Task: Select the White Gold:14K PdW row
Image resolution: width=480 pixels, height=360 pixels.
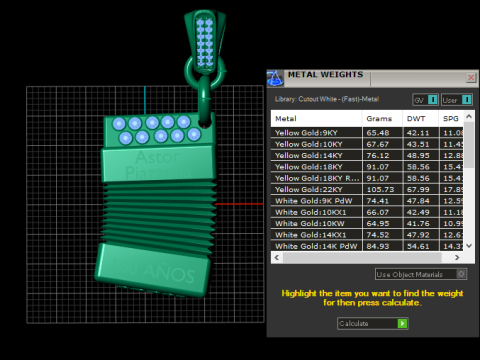Action: [367, 246]
